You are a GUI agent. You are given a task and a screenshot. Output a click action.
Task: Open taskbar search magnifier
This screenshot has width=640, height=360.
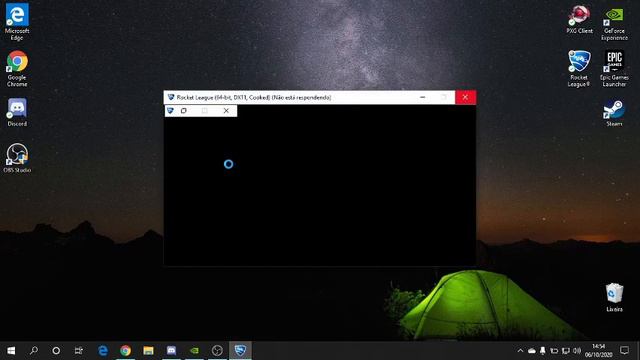tap(34, 350)
